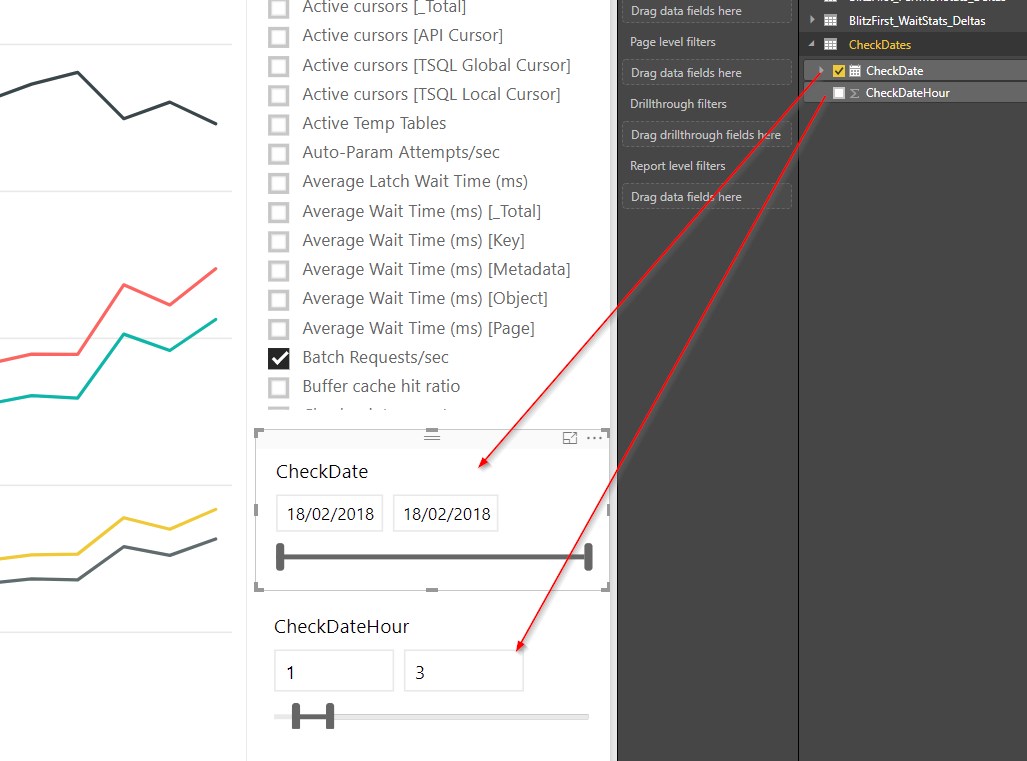This screenshot has height=761, width=1027.
Task: Click the BlitzFirst_WaitStats_Deltas table icon
Action: (x=830, y=20)
